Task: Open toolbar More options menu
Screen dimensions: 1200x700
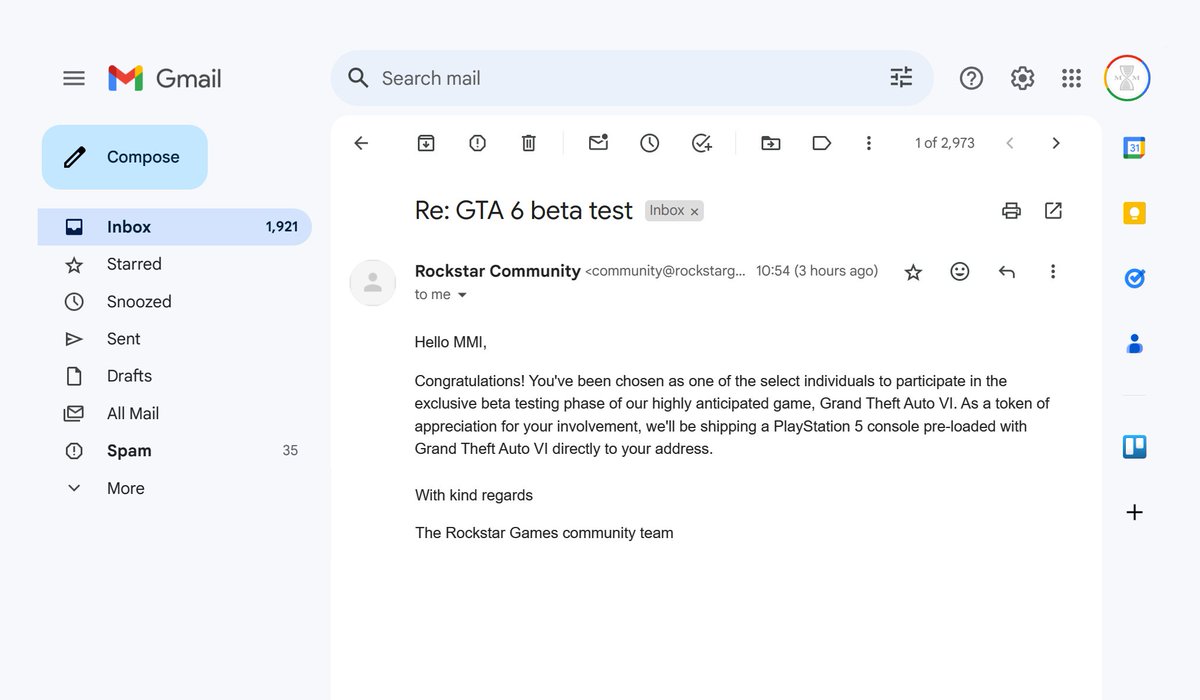Action: click(869, 143)
